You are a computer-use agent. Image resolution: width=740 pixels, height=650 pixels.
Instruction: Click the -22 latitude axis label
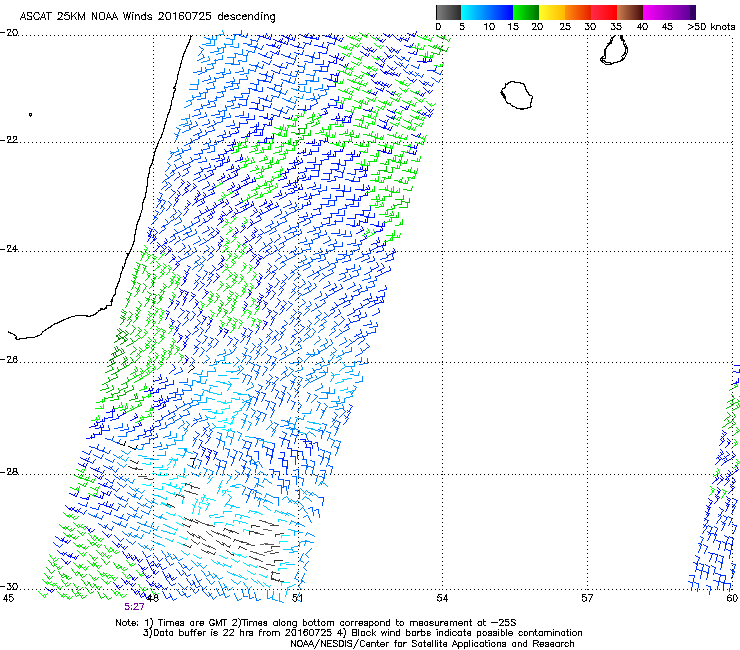(x=9, y=140)
